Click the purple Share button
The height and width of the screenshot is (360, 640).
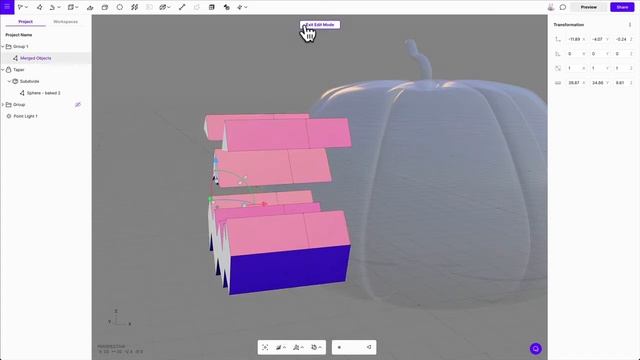622,7
